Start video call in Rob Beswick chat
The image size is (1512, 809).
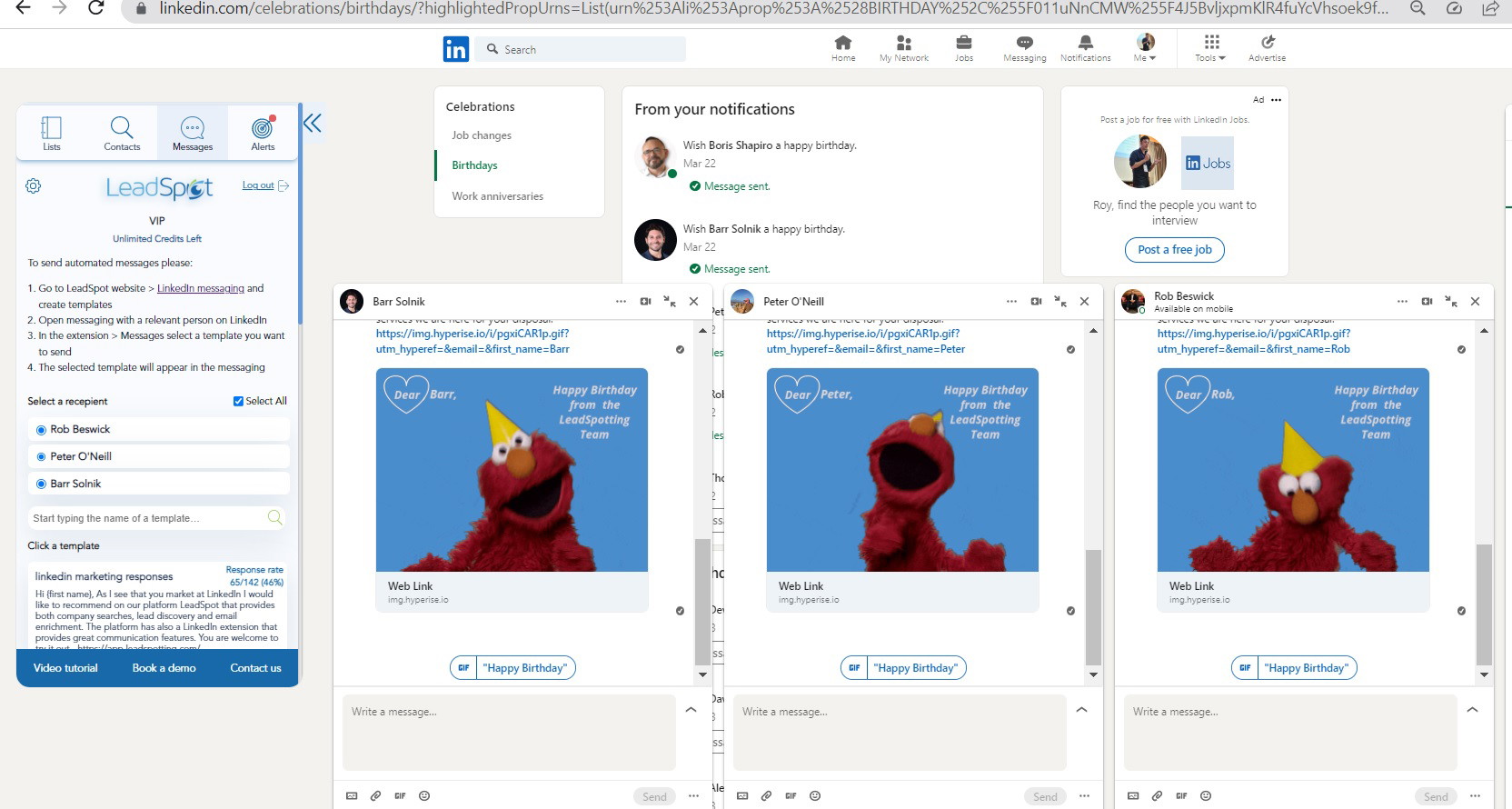[x=1427, y=301]
